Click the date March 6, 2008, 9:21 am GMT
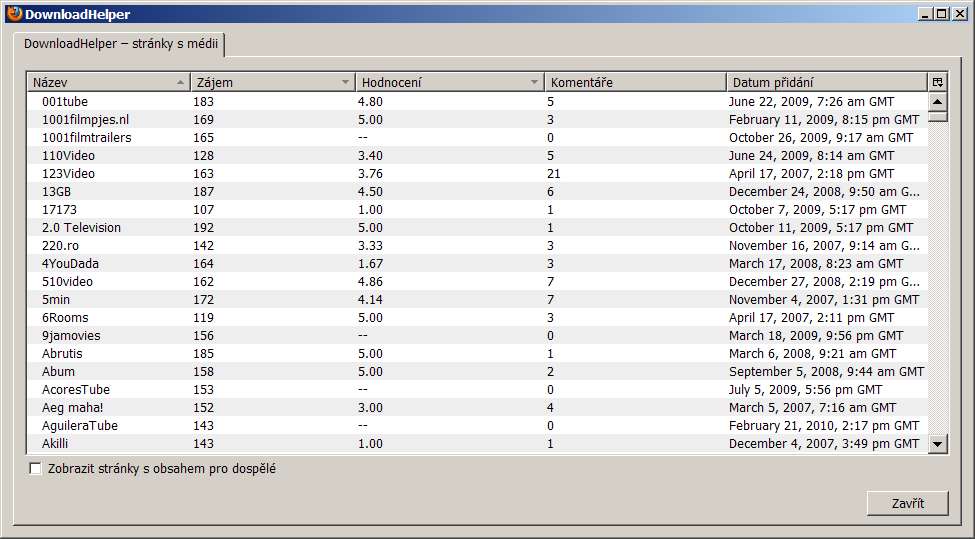This screenshot has height=539, width=975. coord(812,354)
